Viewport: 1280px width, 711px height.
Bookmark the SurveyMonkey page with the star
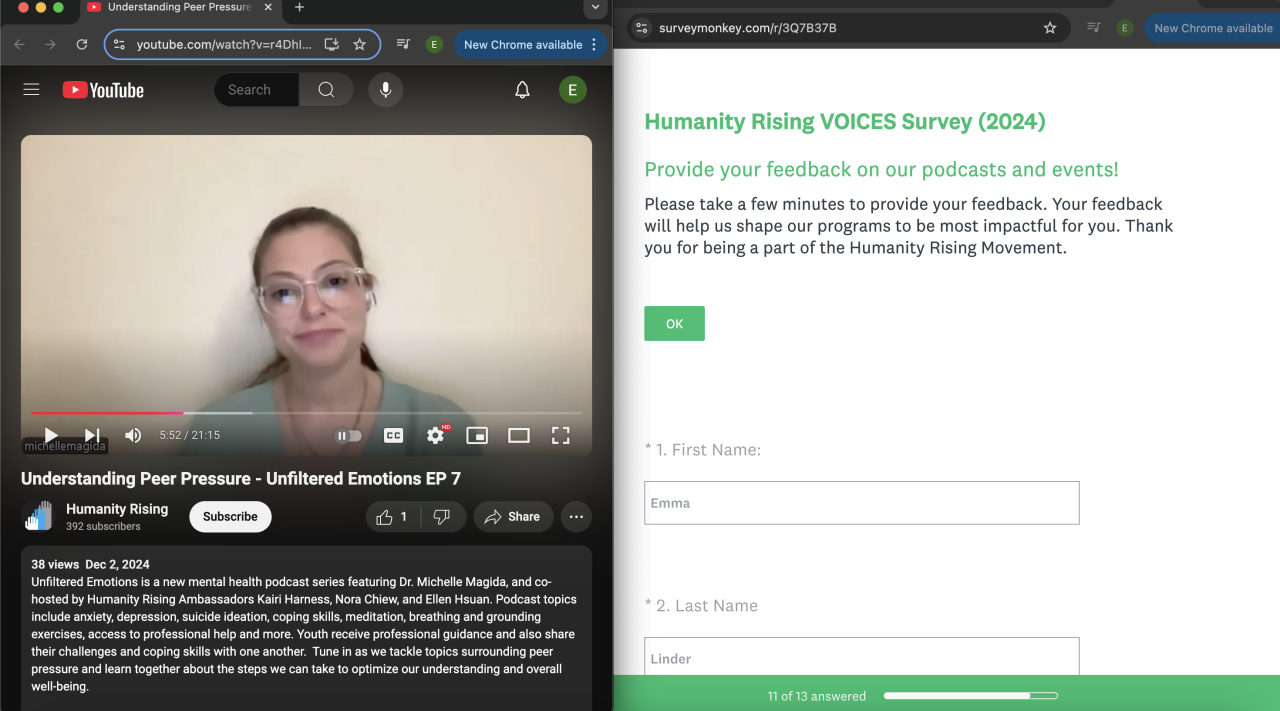(1050, 28)
